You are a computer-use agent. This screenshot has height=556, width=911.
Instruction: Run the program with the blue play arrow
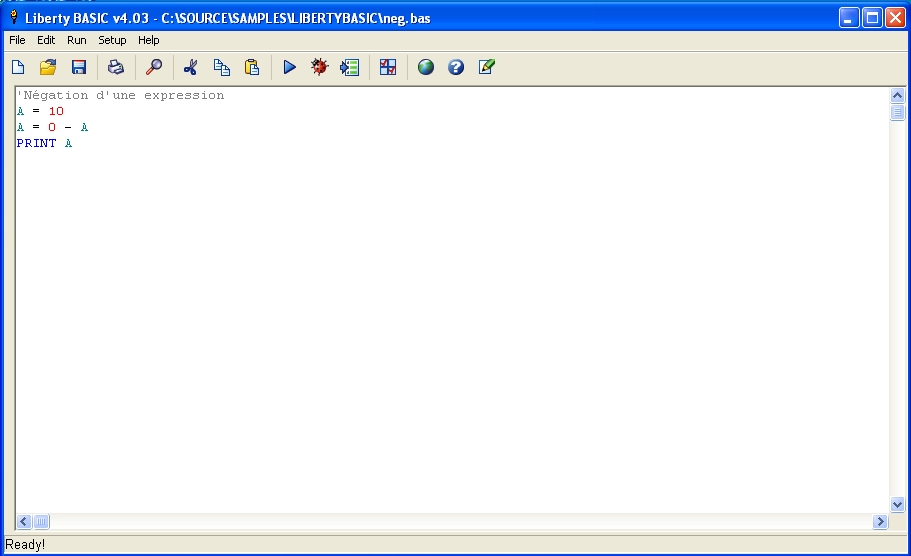pos(289,67)
